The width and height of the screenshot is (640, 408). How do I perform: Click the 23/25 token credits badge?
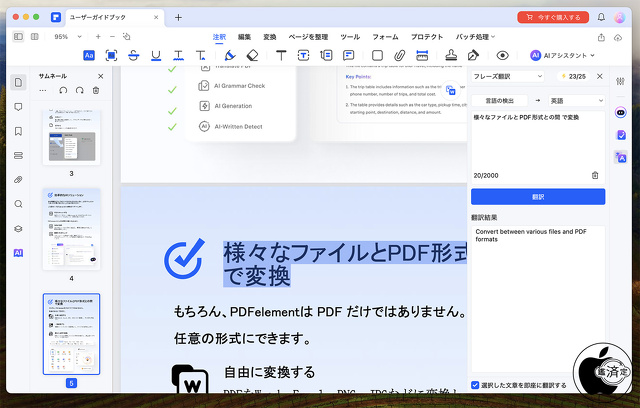coord(573,76)
